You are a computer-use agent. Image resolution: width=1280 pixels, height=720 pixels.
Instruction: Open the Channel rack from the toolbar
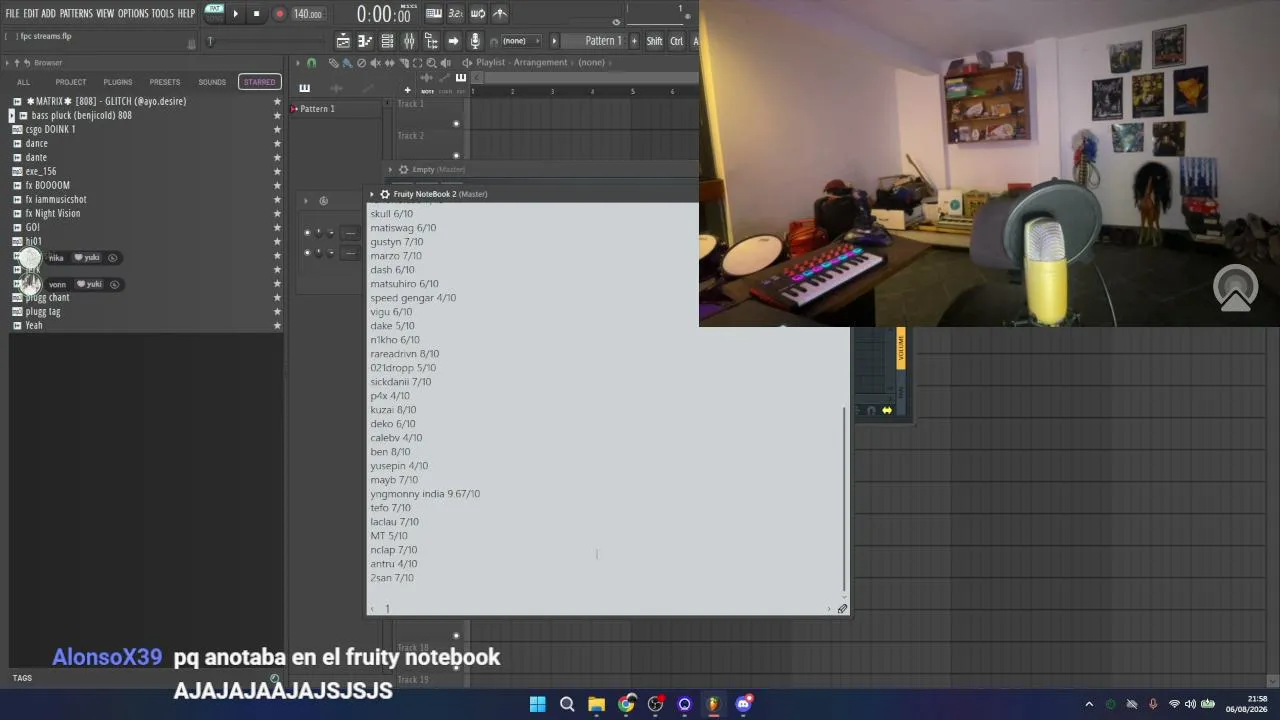click(387, 41)
